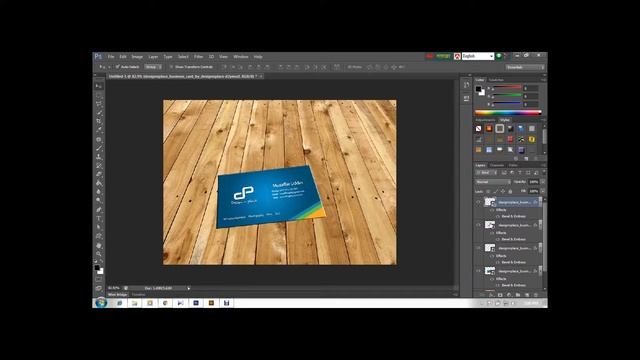Switch to the Adjustments tab

tap(485, 120)
